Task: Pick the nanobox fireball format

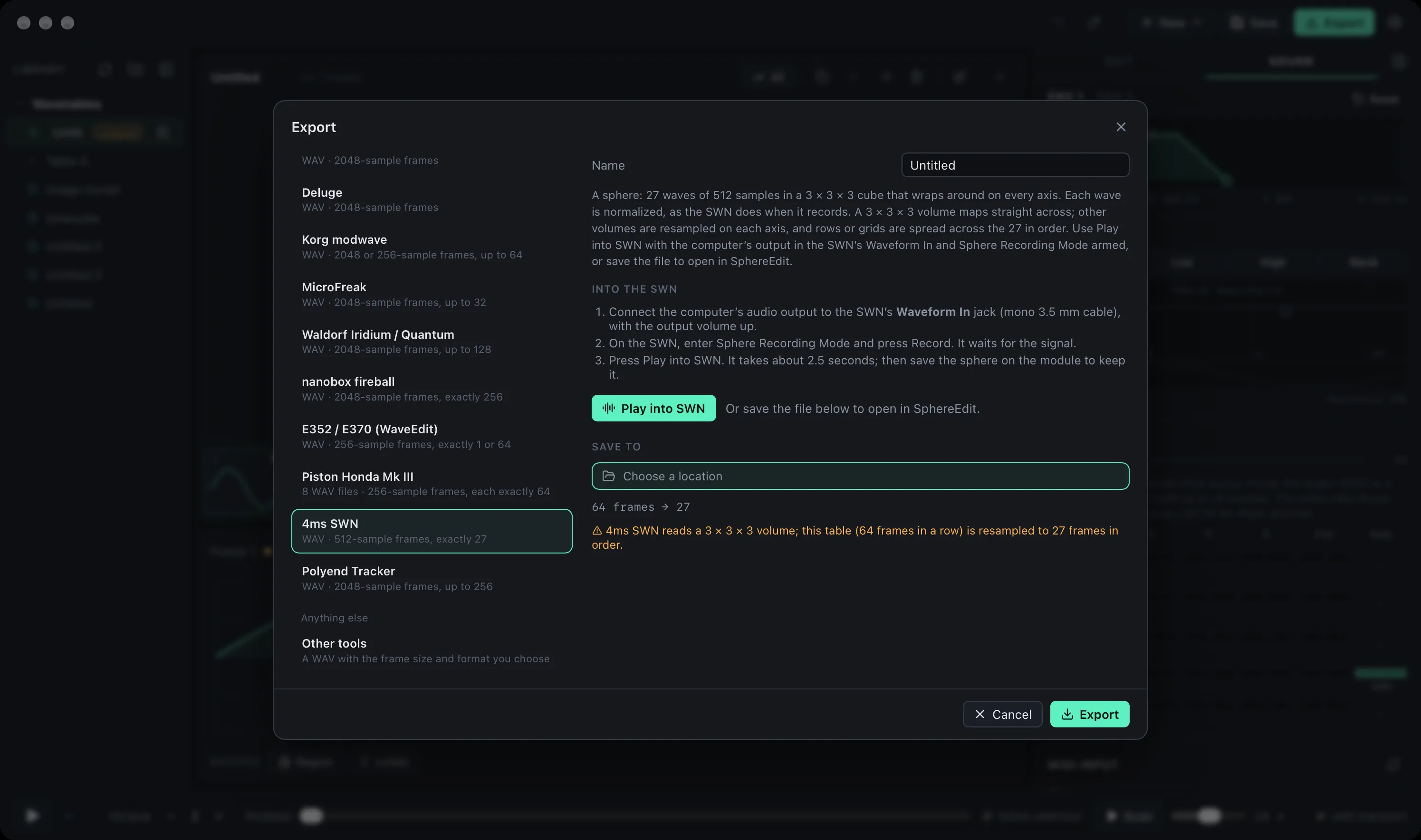Action: (x=432, y=389)
